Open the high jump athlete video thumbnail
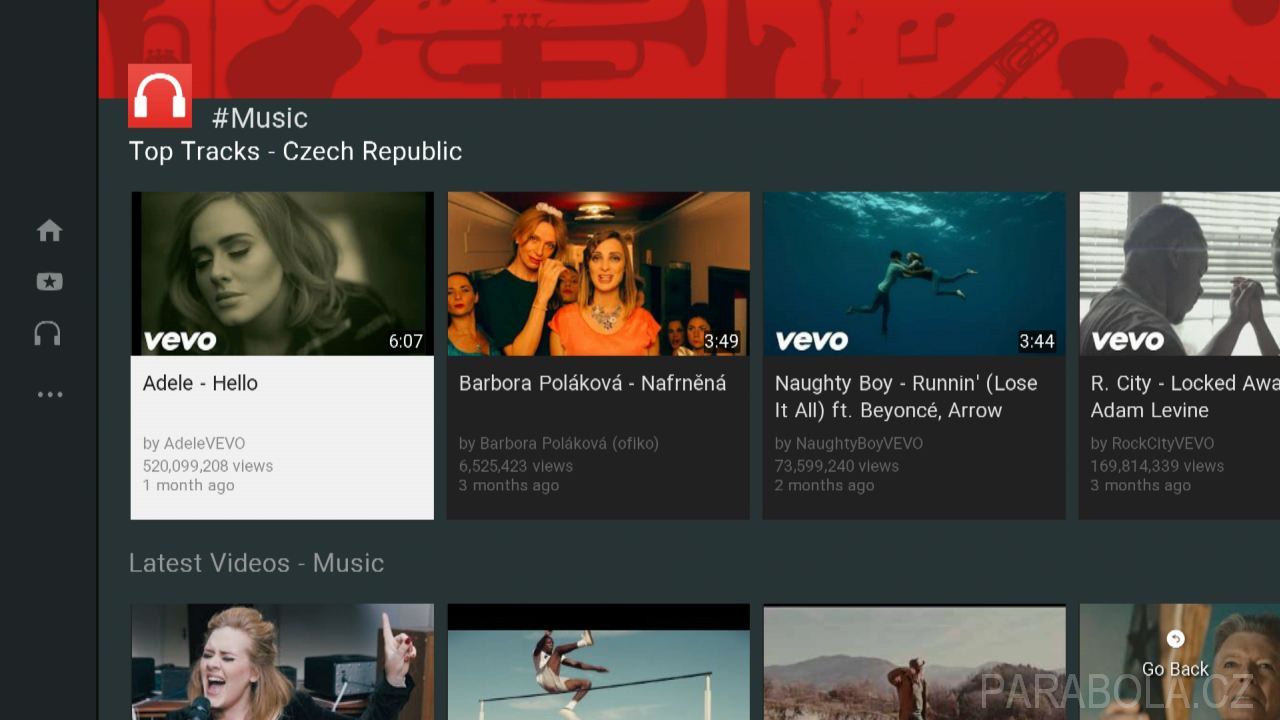The height and width of the screenshot is (720, 1280). coord(598,662)
